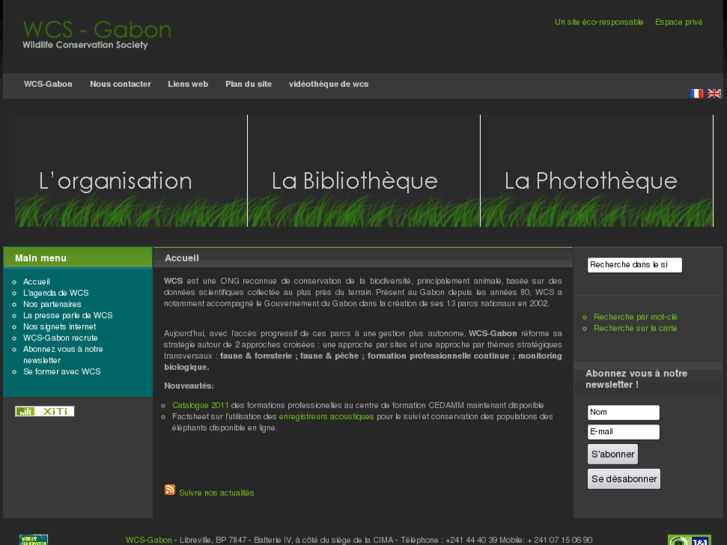Open the 1&1 hosting badge in footer

[689, 540]
